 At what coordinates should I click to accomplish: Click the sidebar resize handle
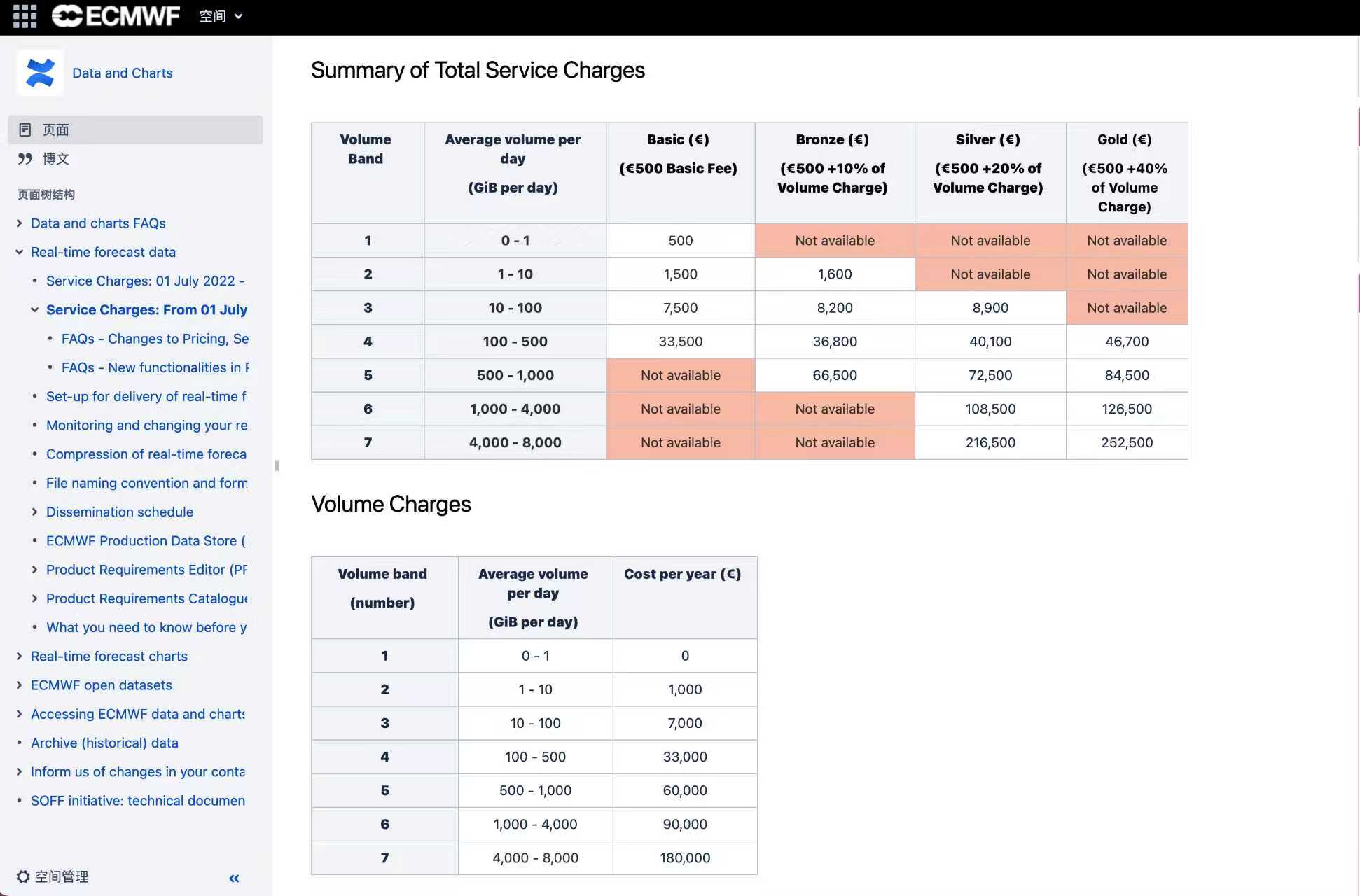(277, 465)
